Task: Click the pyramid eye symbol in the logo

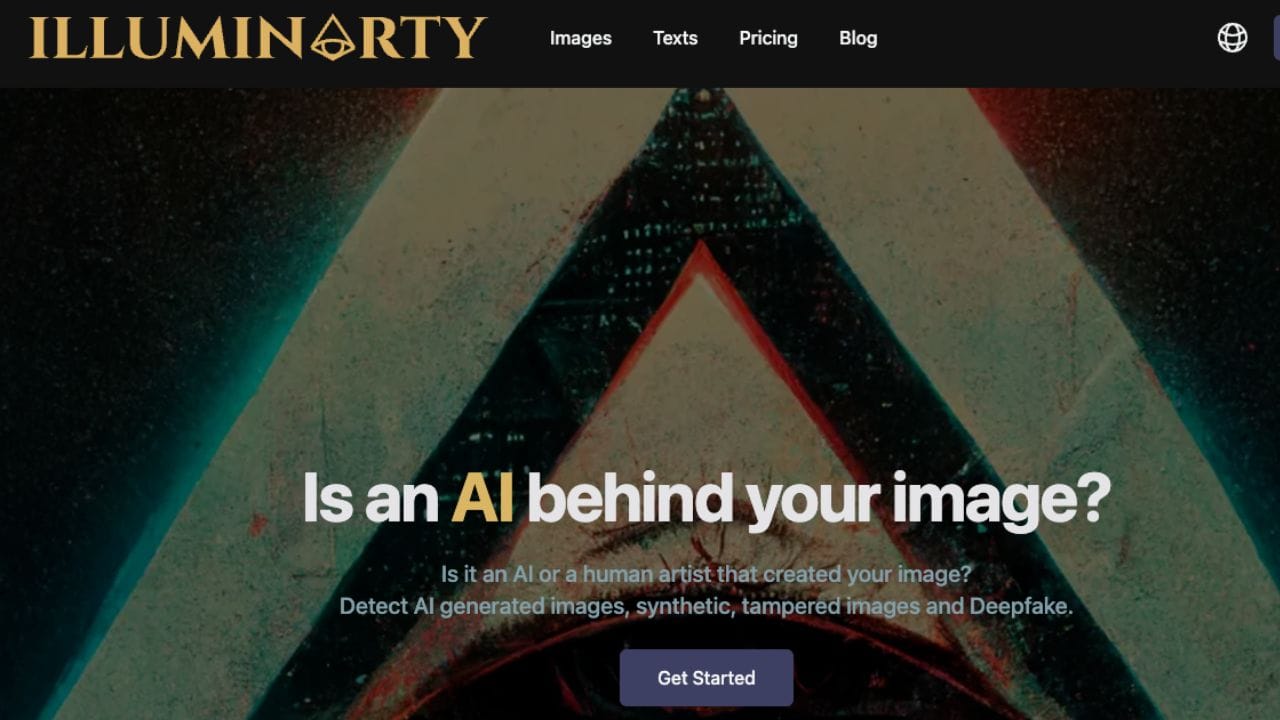Action: coord(333,40)
